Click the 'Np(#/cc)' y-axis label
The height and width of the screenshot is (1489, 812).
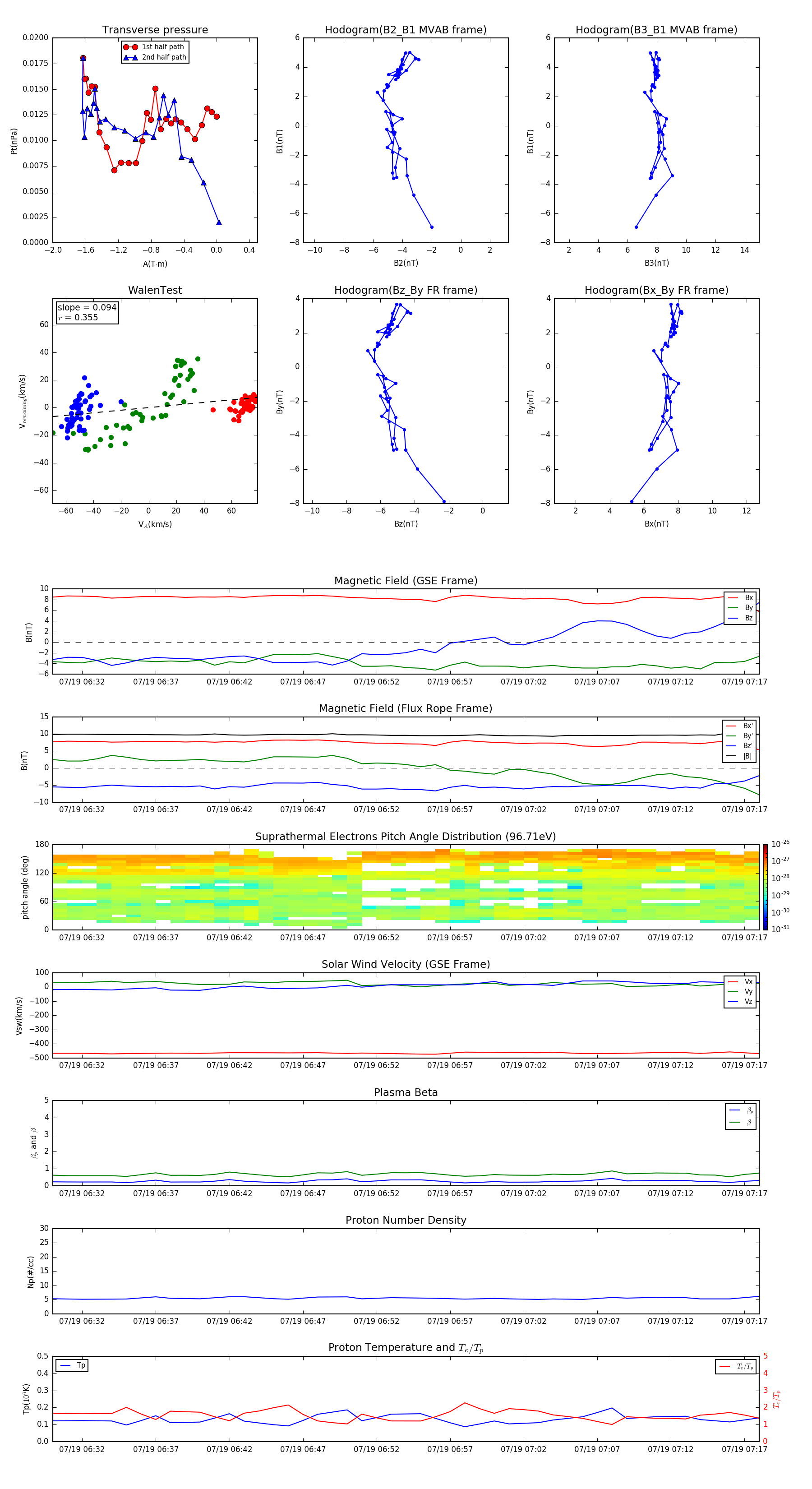point(31,1272)
